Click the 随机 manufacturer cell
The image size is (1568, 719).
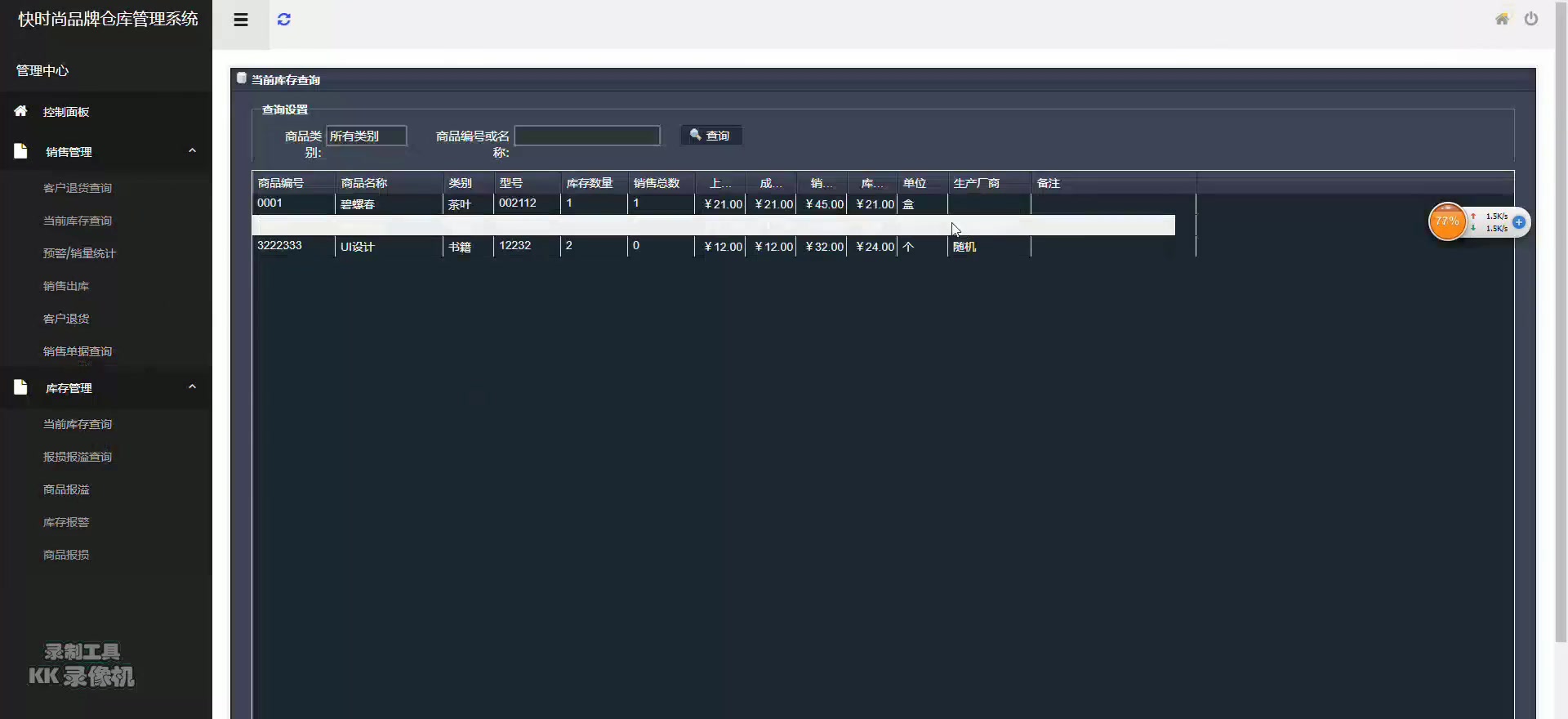coord(989,247)
